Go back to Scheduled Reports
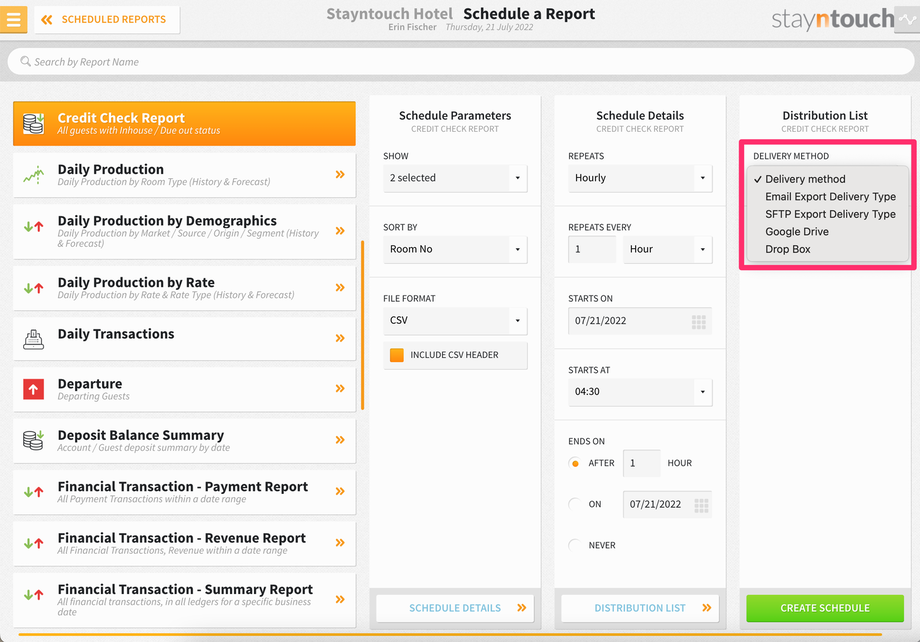Image resolution: width=920 pixels, height=642 pixels. pyautogui.click(x=107, y=19)
